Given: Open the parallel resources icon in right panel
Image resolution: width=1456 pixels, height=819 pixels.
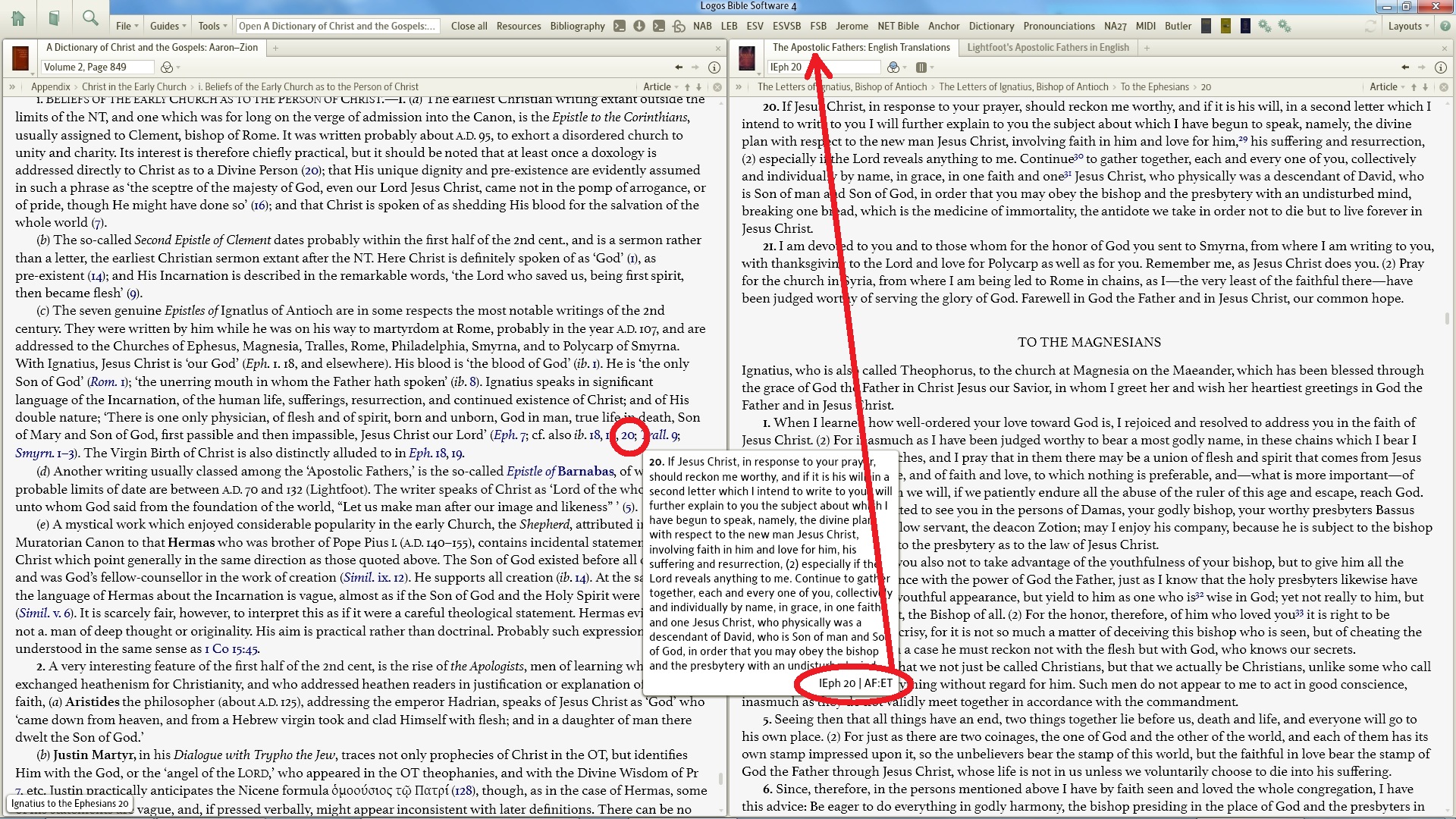Looking at the screenshot, I should click(921, 67).
